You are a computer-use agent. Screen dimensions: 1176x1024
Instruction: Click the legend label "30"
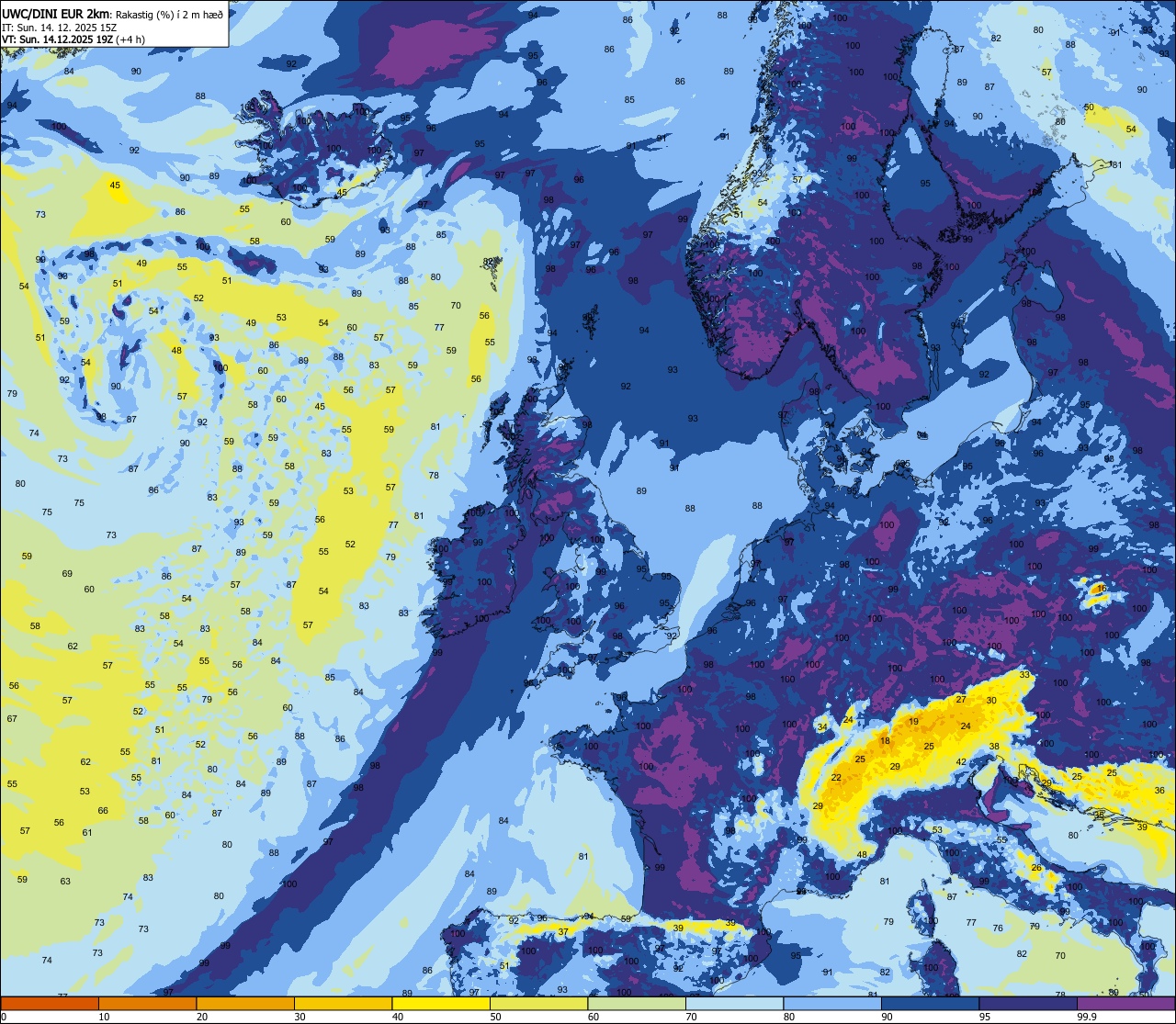pos(300,1017)
